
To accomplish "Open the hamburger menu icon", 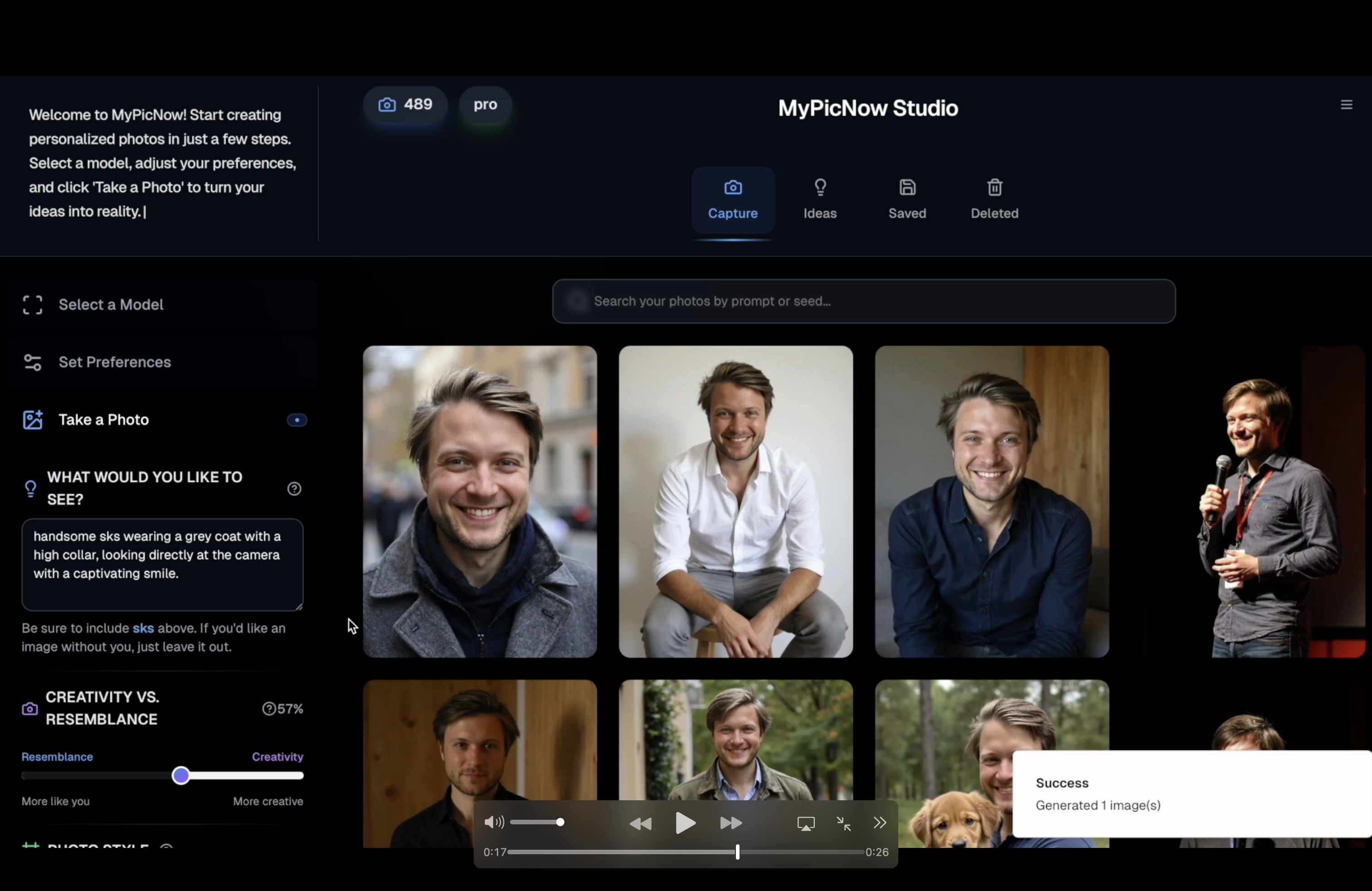I will coord(1346,105).
